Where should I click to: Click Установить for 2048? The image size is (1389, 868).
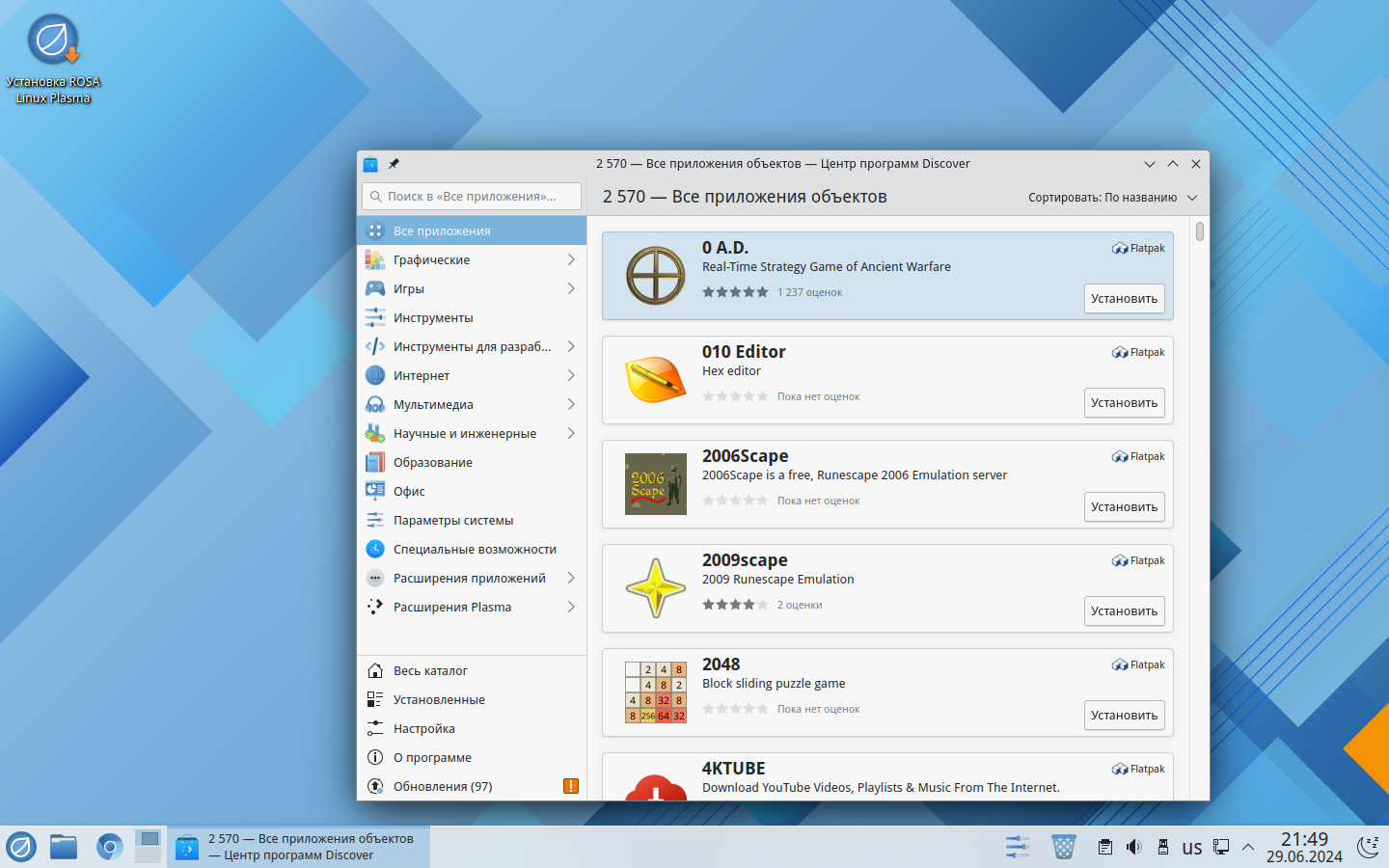click(x=1125, y=716)
